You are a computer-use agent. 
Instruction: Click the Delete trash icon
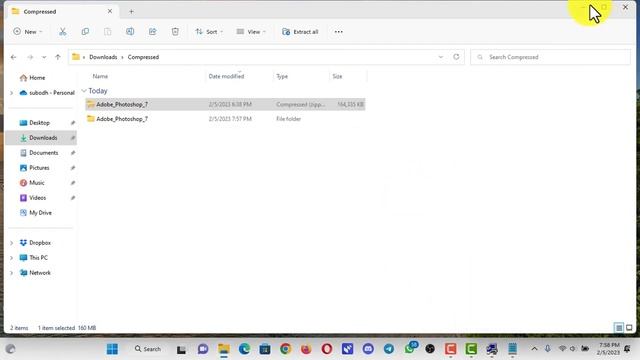[175, 31]
